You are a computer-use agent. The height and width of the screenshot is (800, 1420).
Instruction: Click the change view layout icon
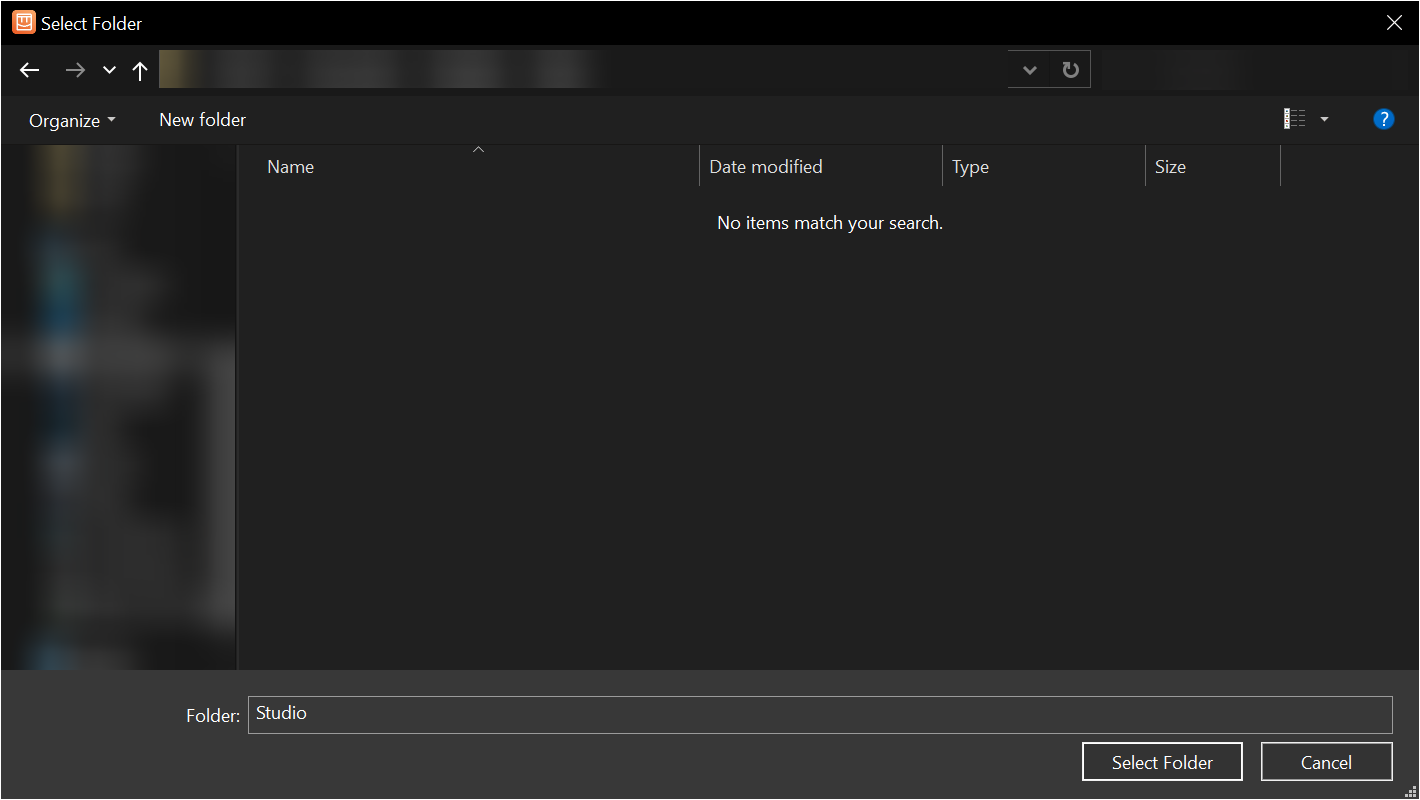(x=1294, y=118)
